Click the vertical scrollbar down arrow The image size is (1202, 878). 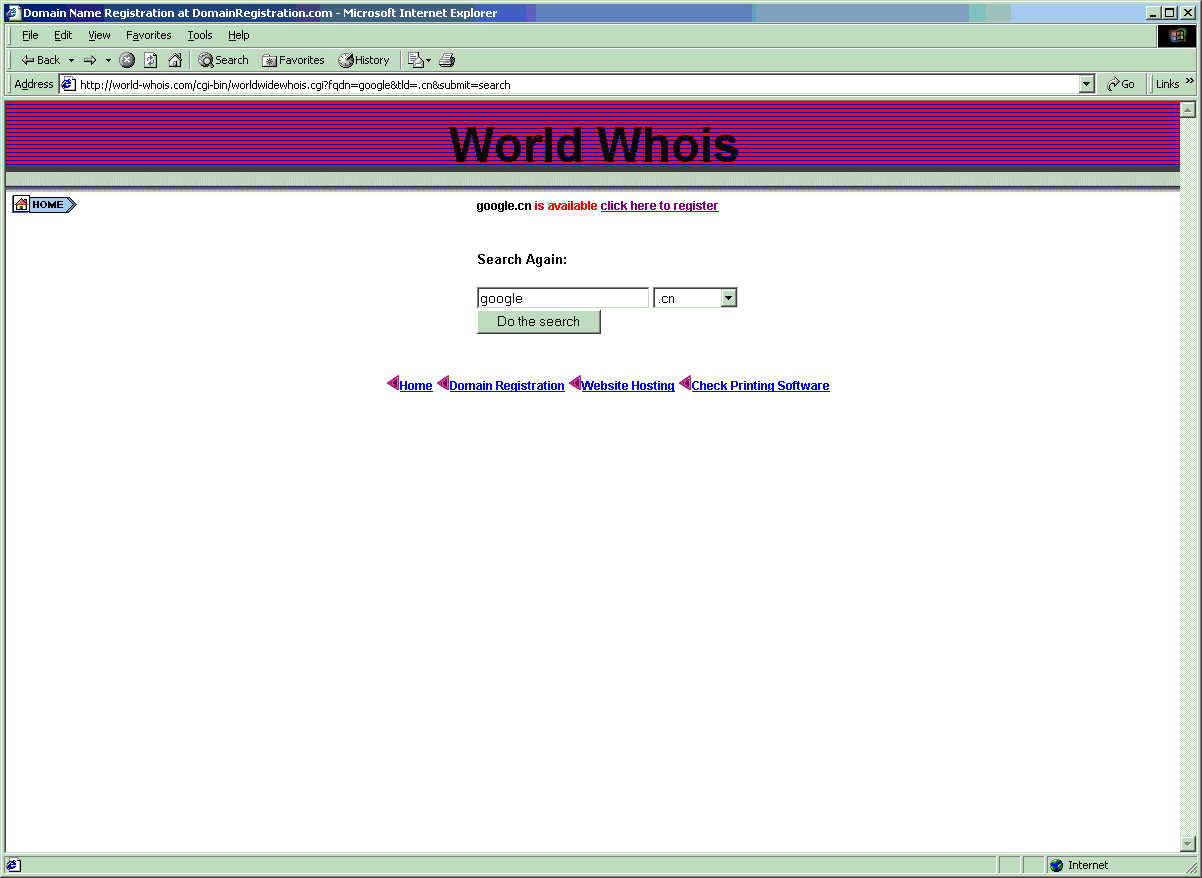[x=1188, y=844]
